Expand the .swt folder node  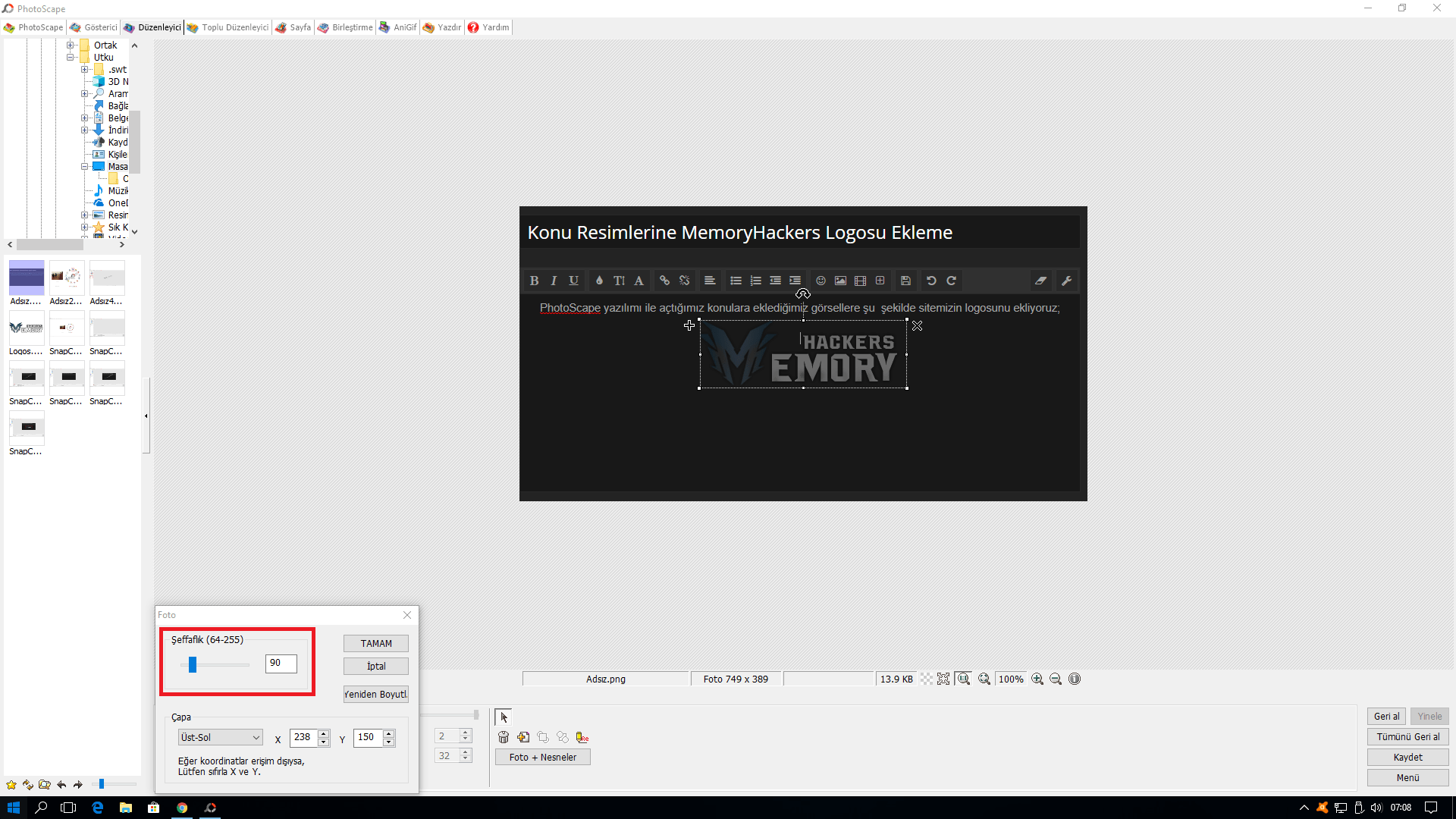coord(85,70)
